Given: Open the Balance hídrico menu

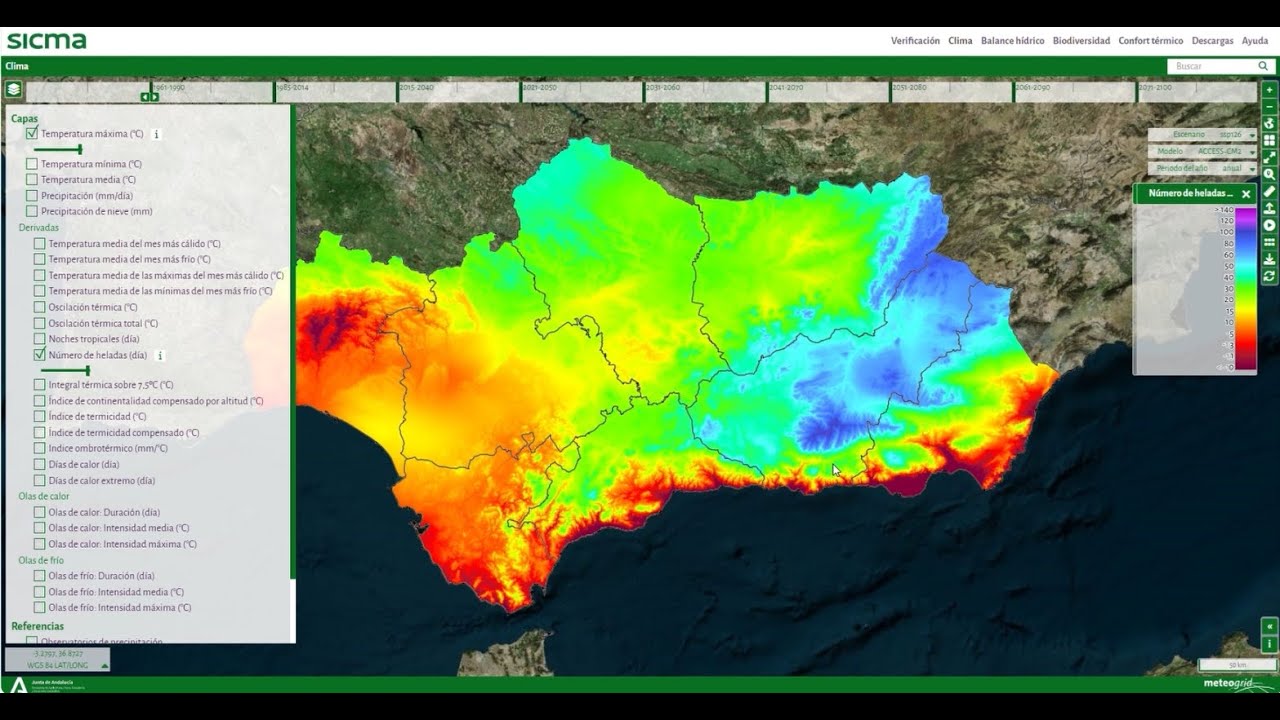Looking at the screenshot, I should (x=1012, y=41).
